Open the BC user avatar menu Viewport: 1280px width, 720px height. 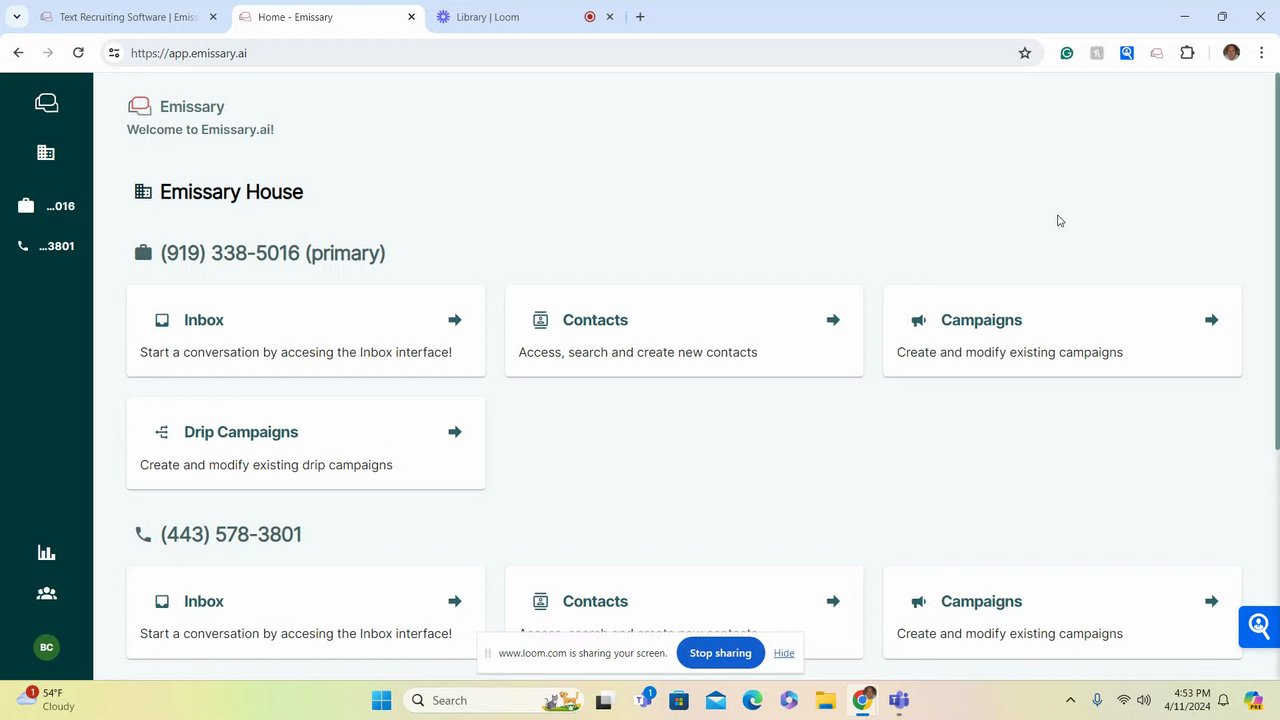46,647
